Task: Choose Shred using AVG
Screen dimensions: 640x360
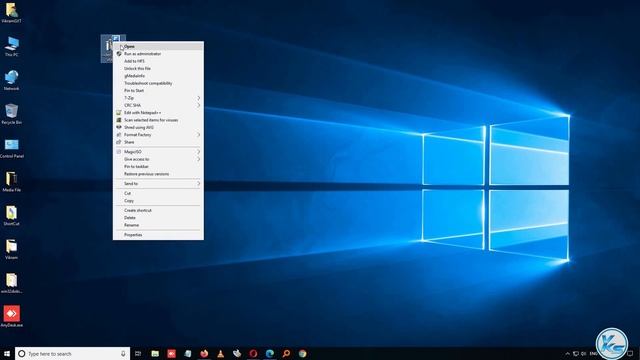Action: point(158,127)
